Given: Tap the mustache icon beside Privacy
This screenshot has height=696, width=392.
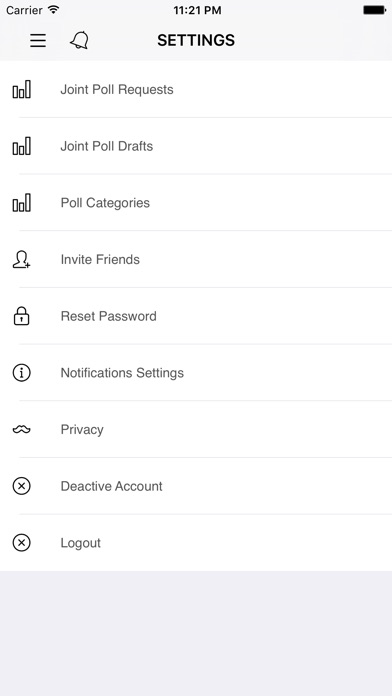Looking at the screenshot, I should point(21,429).
